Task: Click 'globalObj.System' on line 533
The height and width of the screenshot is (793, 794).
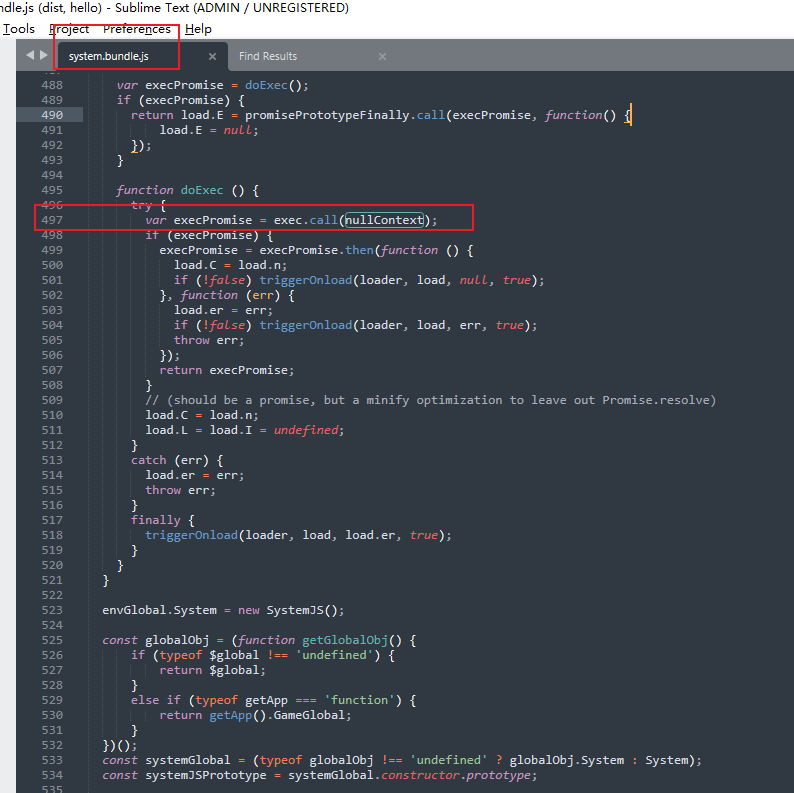Action: tap(567, 760)
